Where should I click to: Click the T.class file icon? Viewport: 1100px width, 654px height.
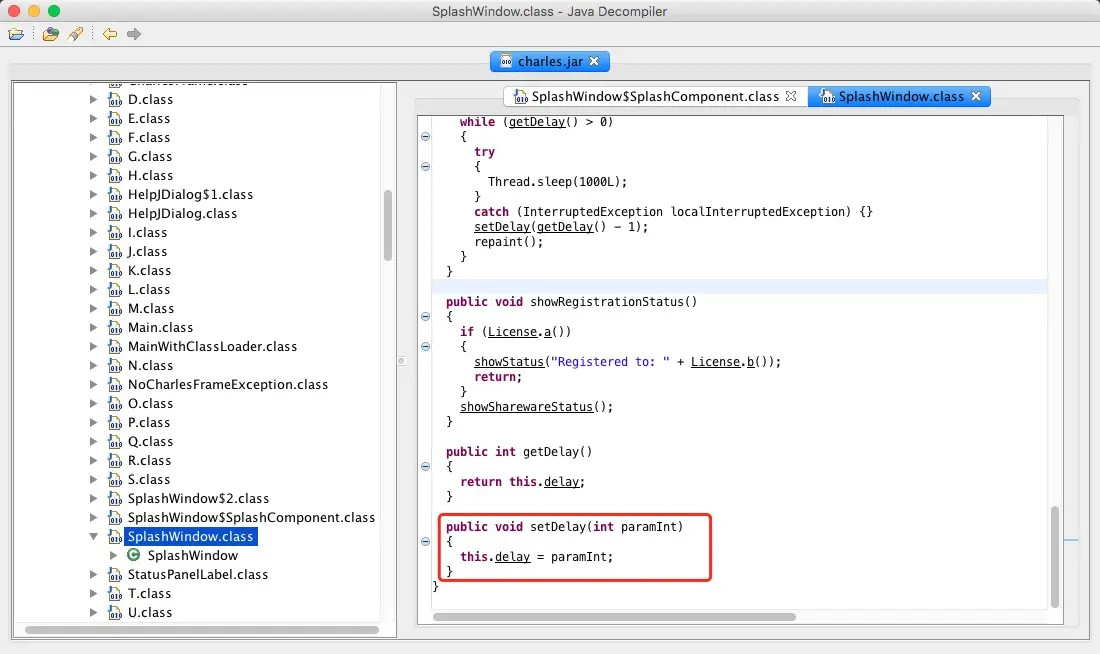[x=115, y=593]
